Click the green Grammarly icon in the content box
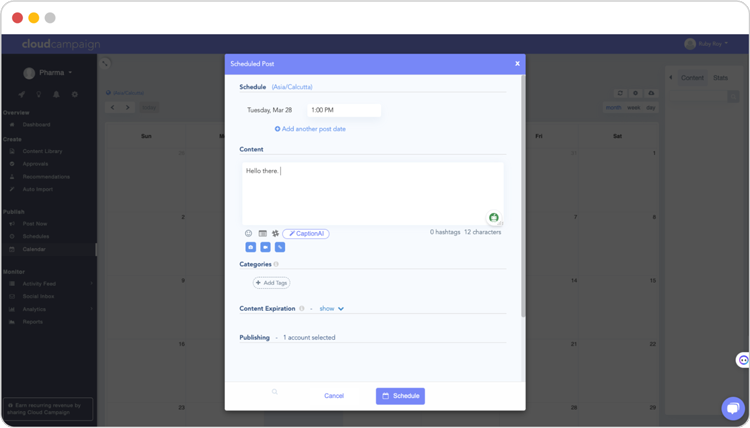 click(x=493, y=217)
